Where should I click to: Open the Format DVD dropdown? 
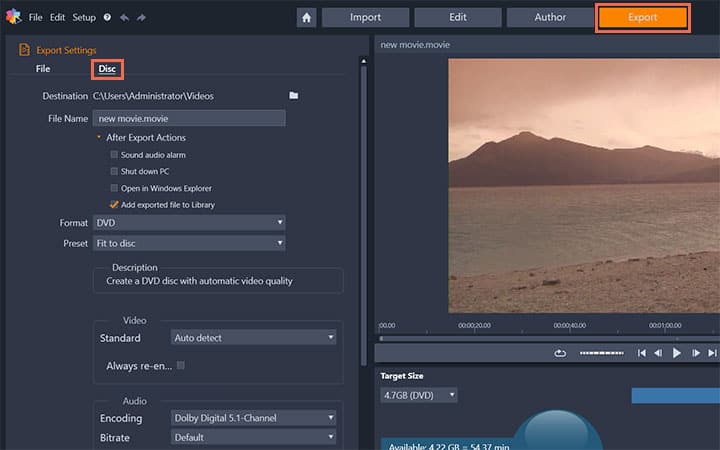click(189, 223)
